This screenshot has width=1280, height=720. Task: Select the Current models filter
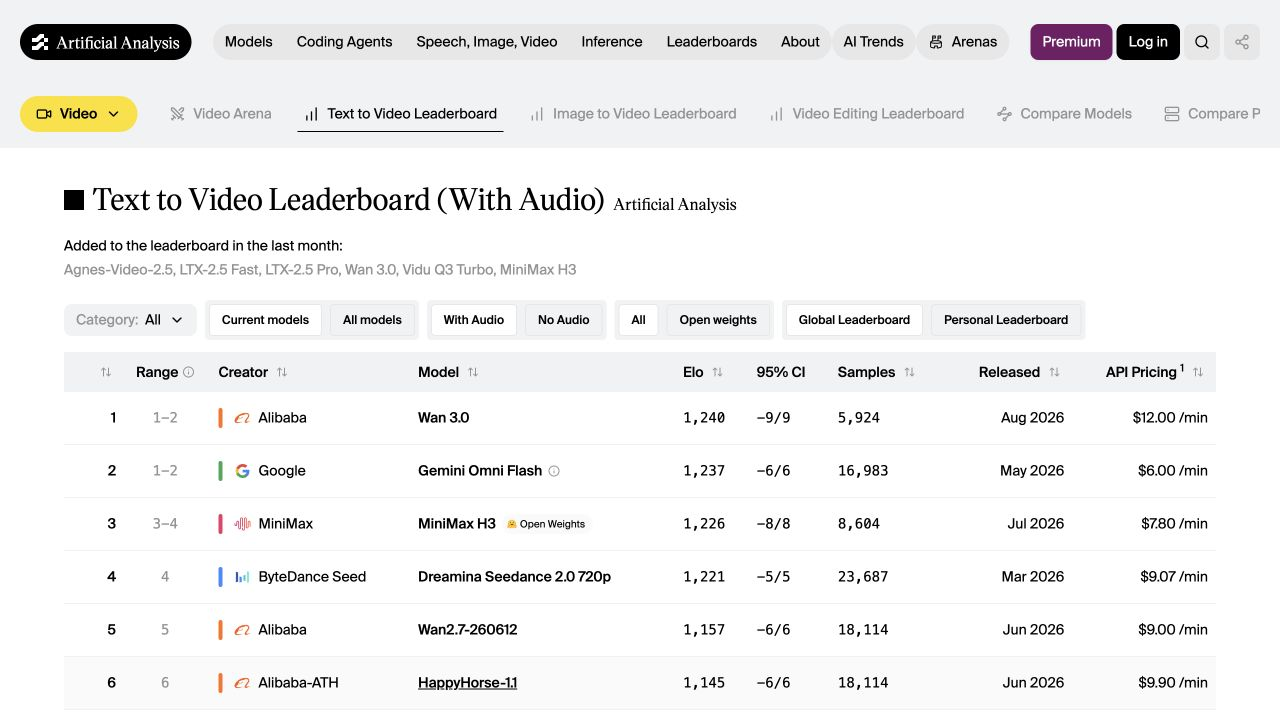click(265, 320)
